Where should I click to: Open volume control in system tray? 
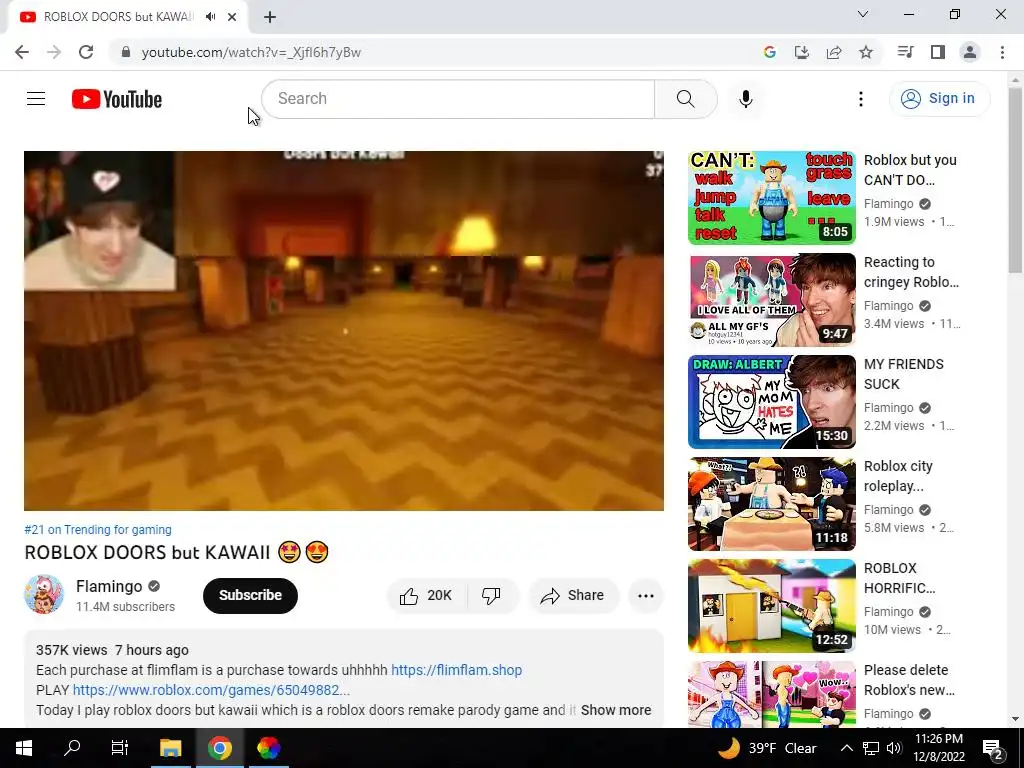895,748
